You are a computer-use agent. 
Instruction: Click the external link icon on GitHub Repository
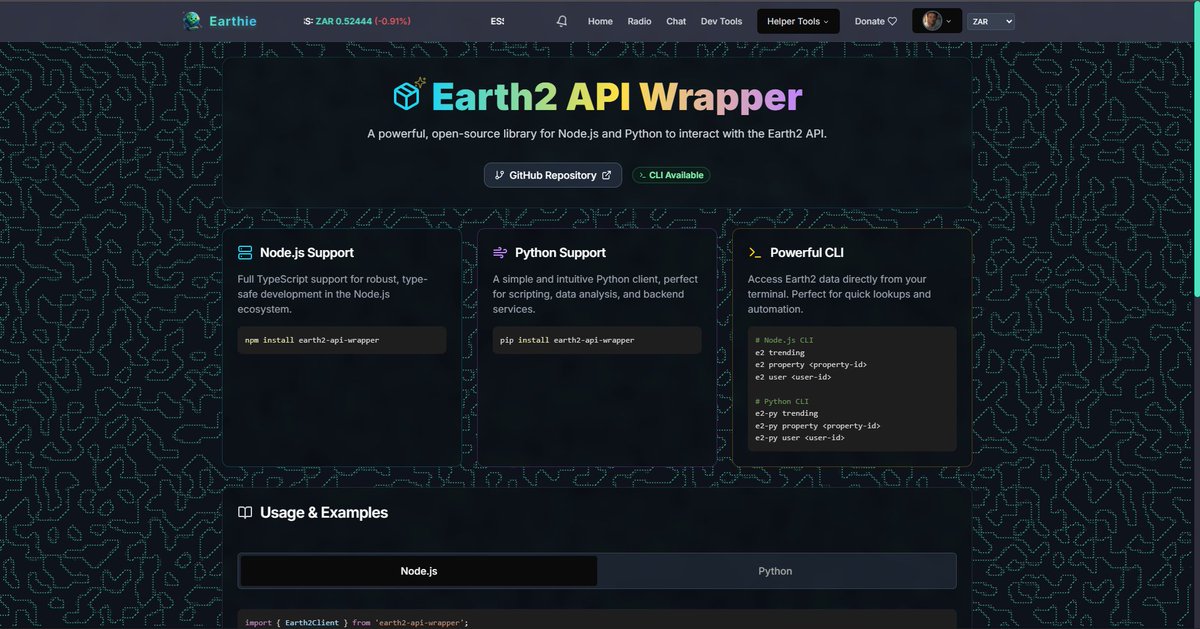pos(606,175)
